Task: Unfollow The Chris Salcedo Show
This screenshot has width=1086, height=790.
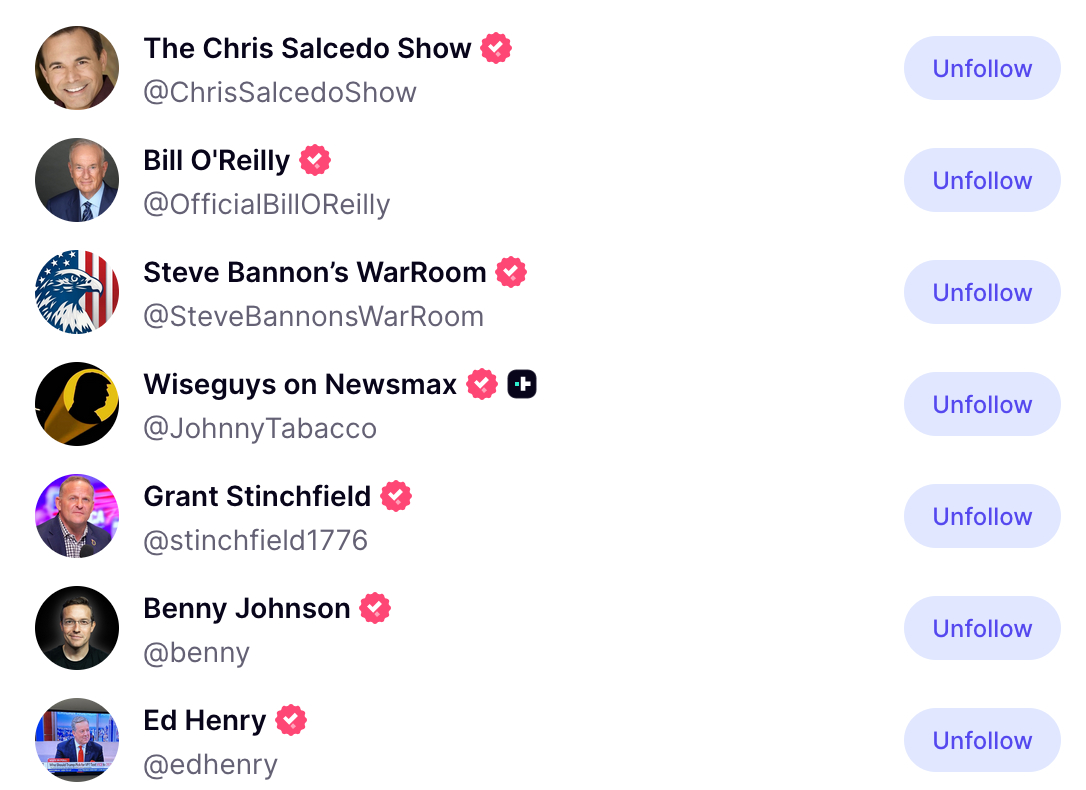Action: click(x=982, y=68)
